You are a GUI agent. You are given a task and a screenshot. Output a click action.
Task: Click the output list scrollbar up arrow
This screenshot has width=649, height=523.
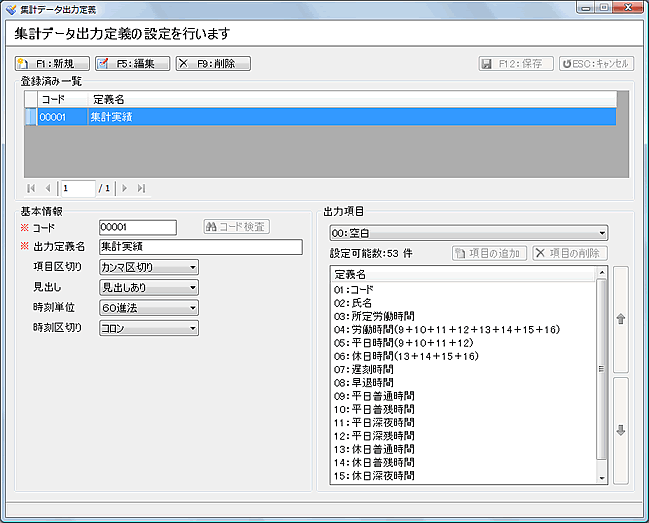(601, 273)
